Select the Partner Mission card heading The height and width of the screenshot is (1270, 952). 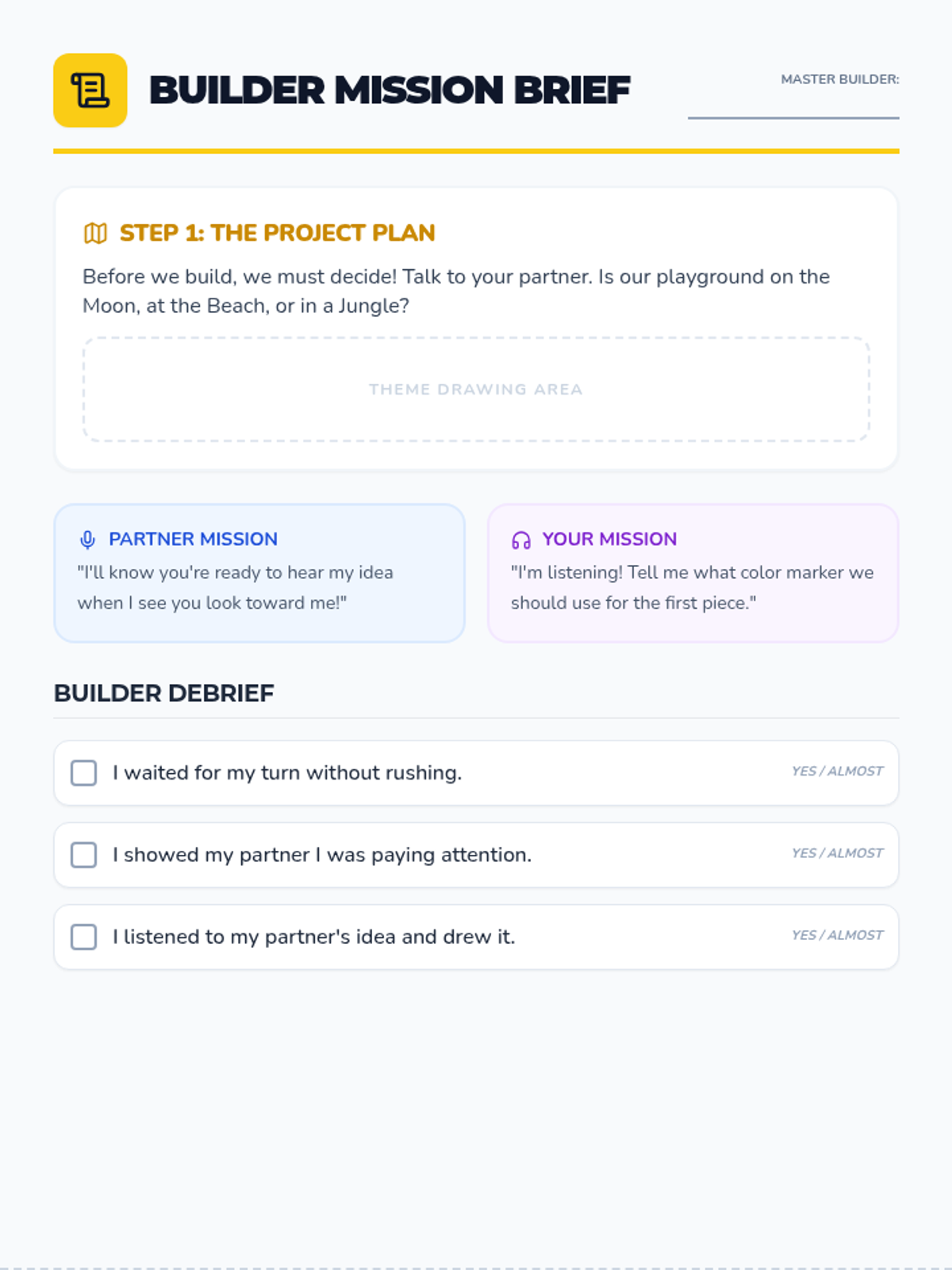tap(193, 539)
